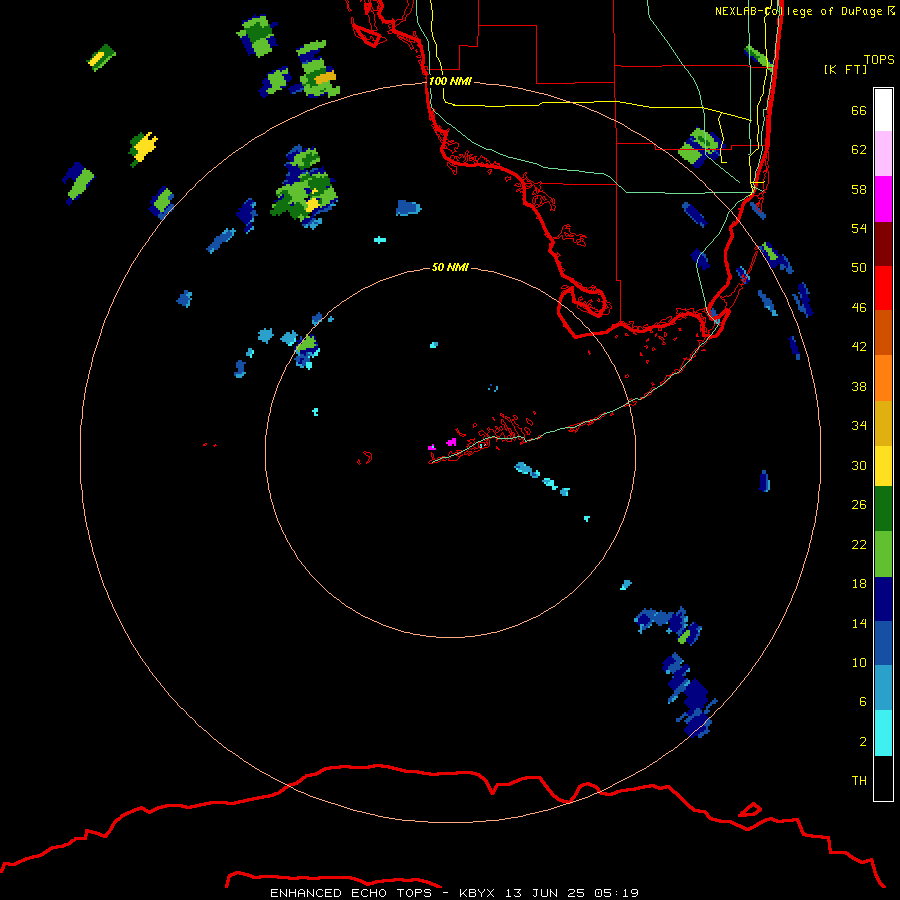Click the ENHANCED ECHO TOPS product title
This screenshot has width=900, height=900.
click(352, 893)
